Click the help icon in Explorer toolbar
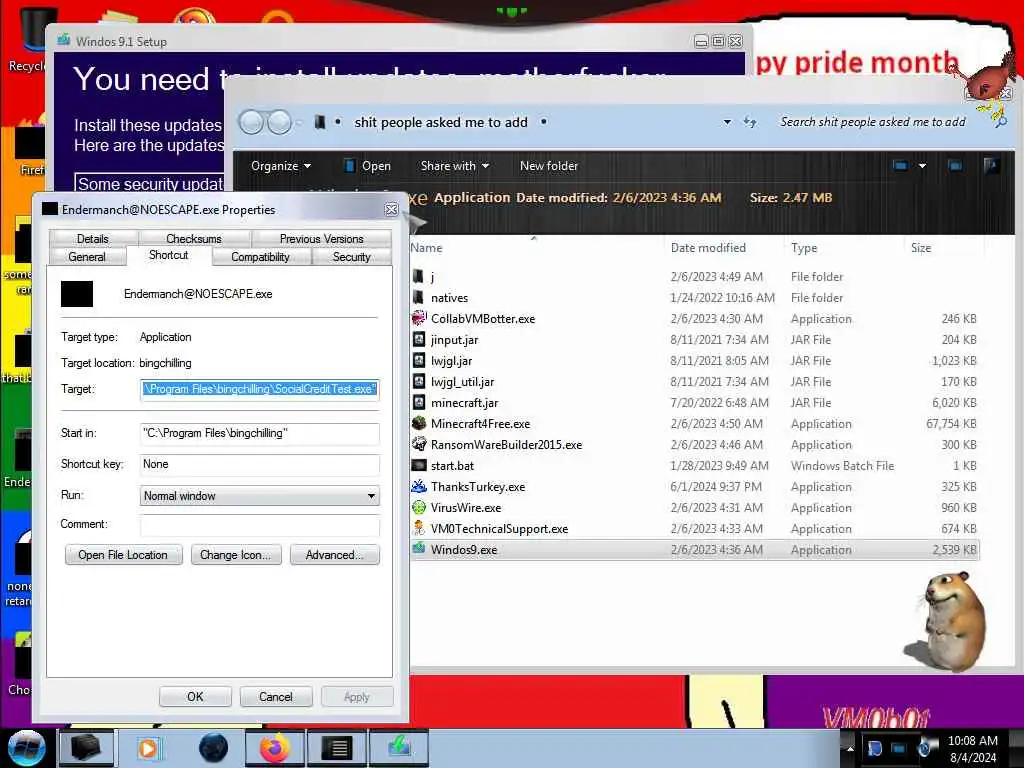1024x768 pixels. pos(991,166)
